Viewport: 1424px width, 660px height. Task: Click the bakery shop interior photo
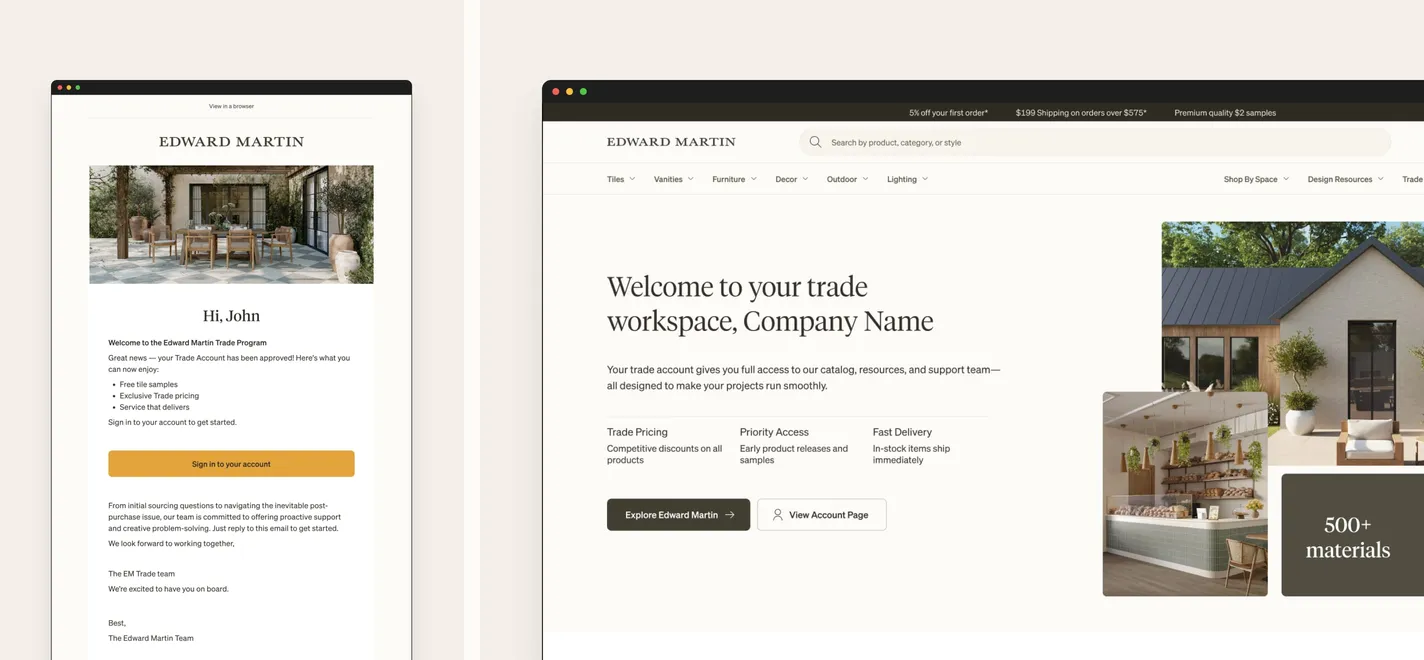coord(1185,494)
